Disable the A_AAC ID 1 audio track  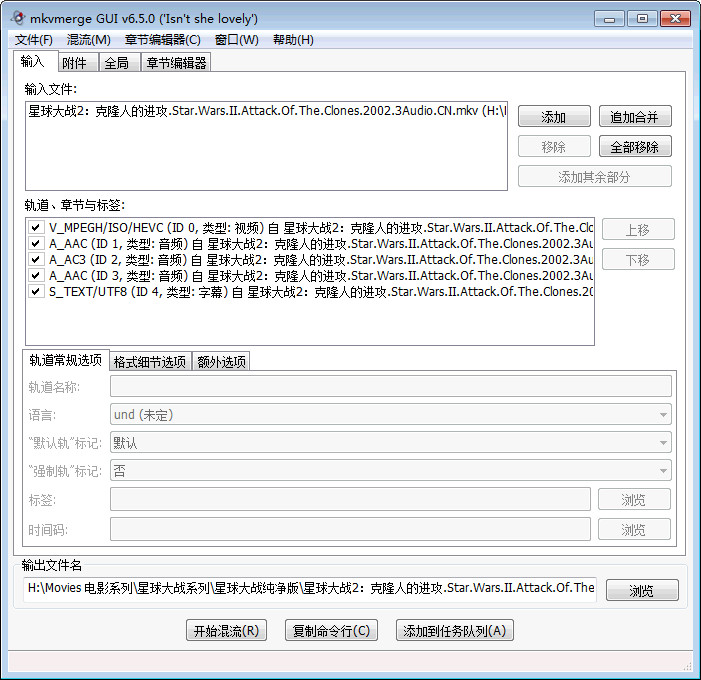35,243
